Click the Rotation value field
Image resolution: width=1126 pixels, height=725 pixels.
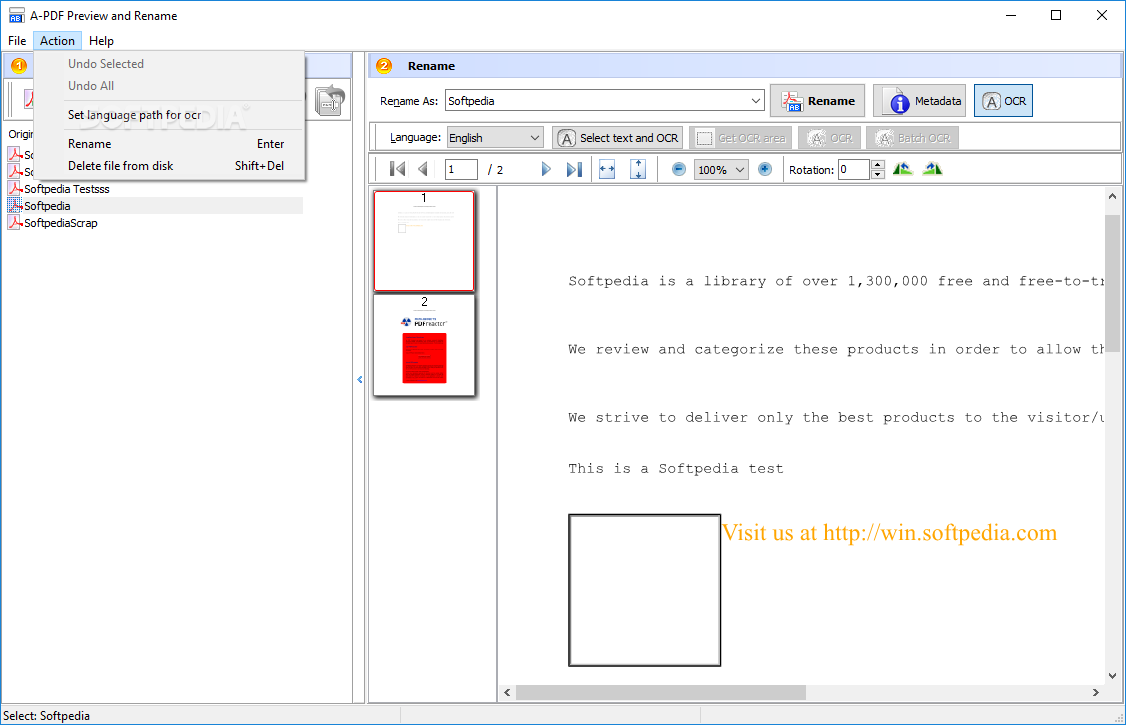tap(854, 169)
